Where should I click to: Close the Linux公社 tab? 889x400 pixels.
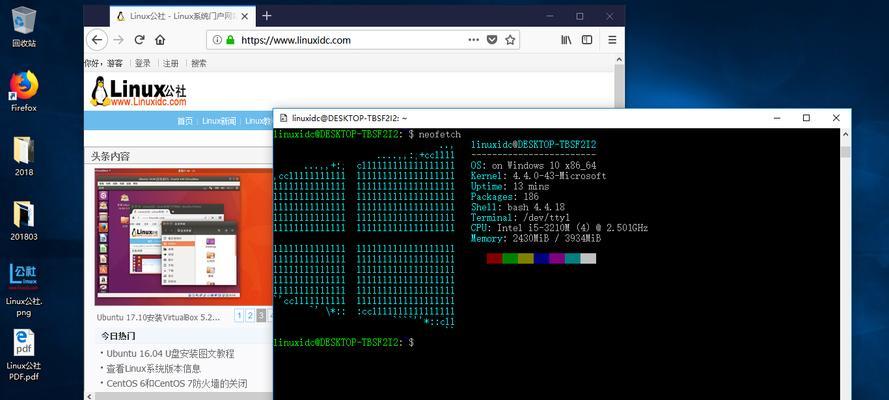pos(245,16)
